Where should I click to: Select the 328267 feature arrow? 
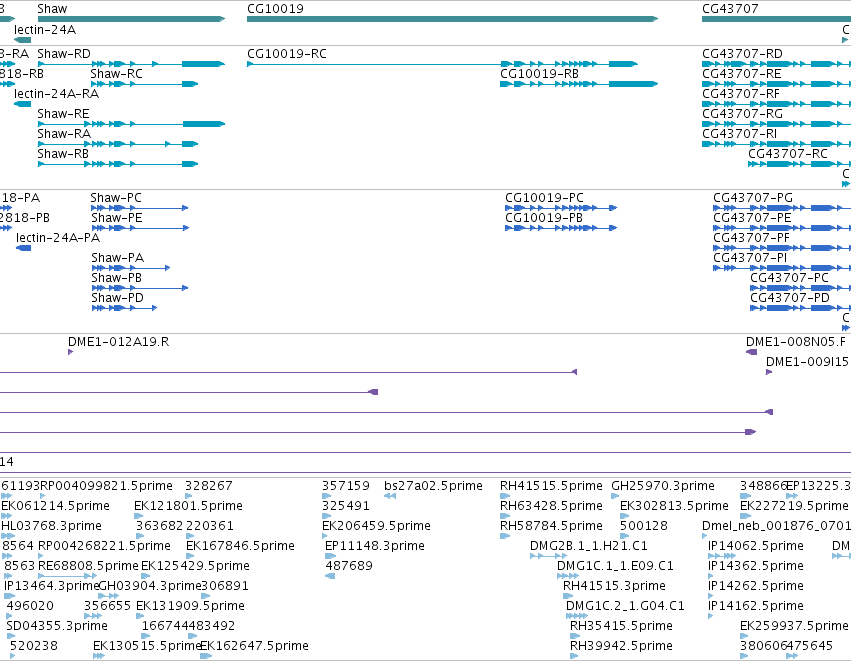[188, 495]
